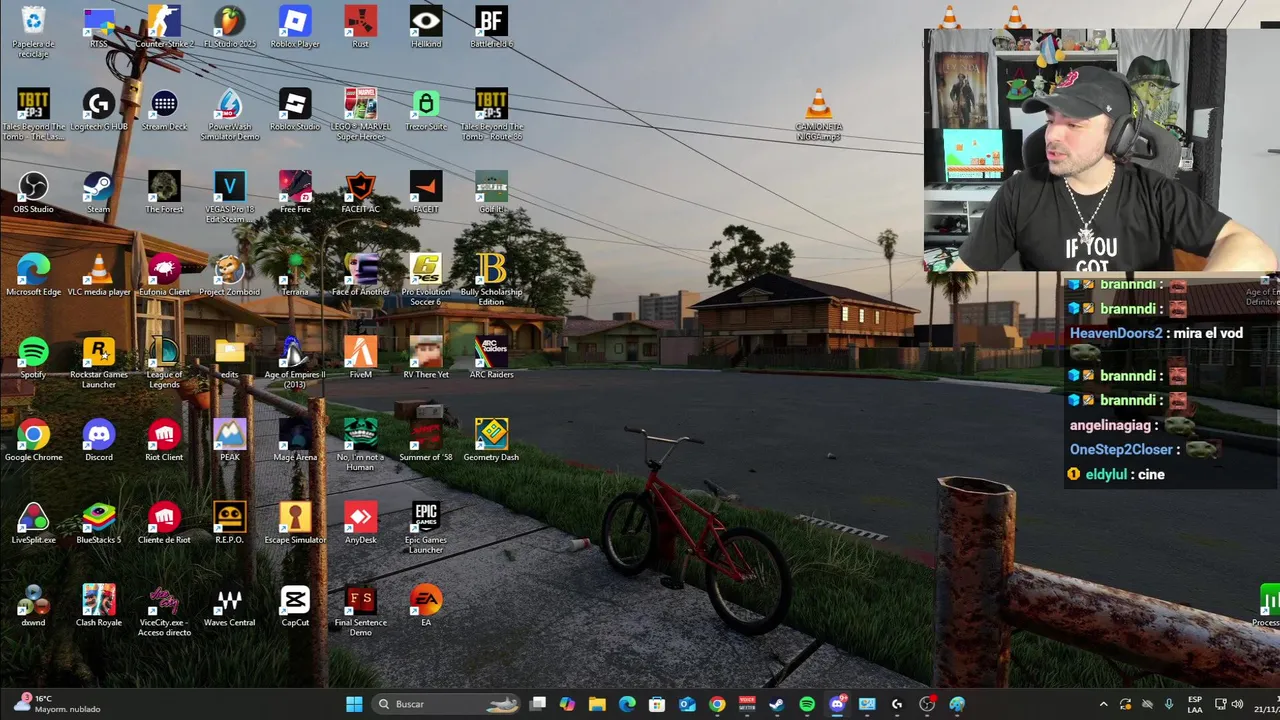
Task: Launch Terraria from the desktop
Action: (x=295, y=276)
